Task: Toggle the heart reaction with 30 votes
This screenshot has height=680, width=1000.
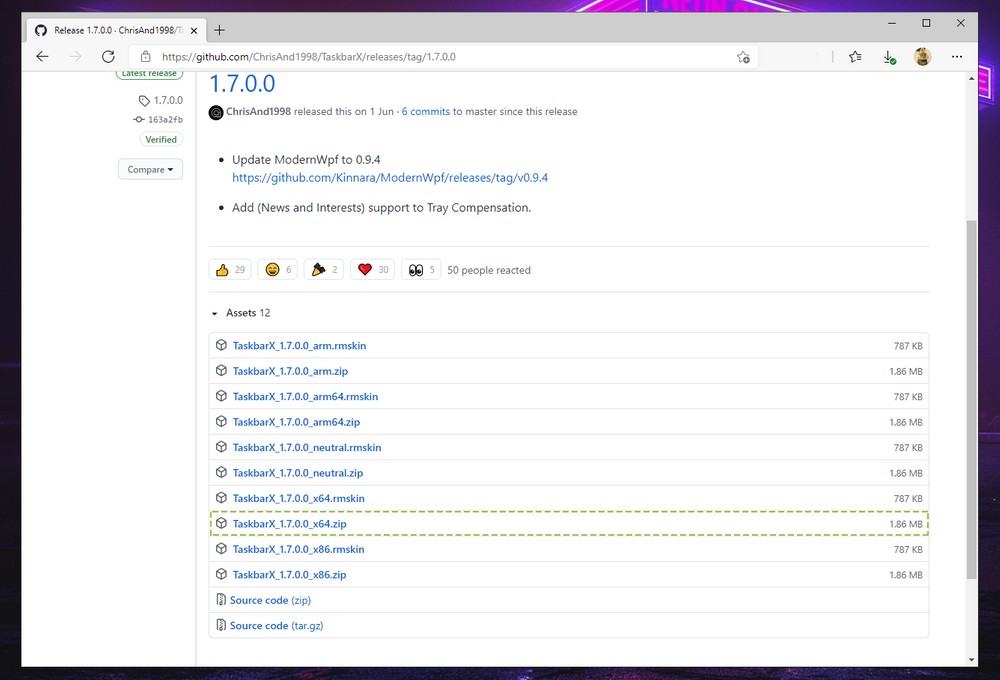Action: click(372, 270)
